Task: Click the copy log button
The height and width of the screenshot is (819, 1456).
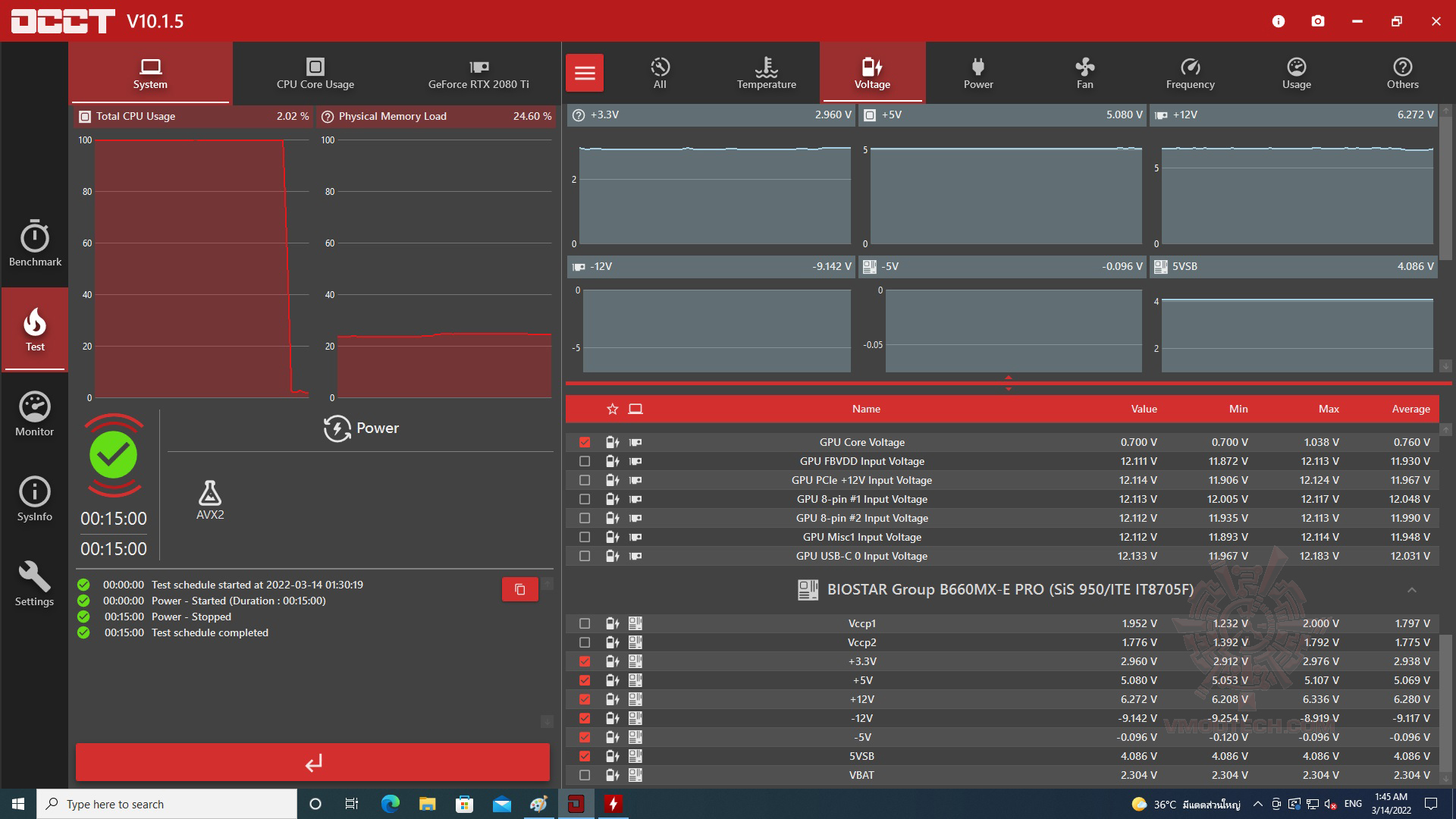Action: pyautogui.click(x=520, y=589)
